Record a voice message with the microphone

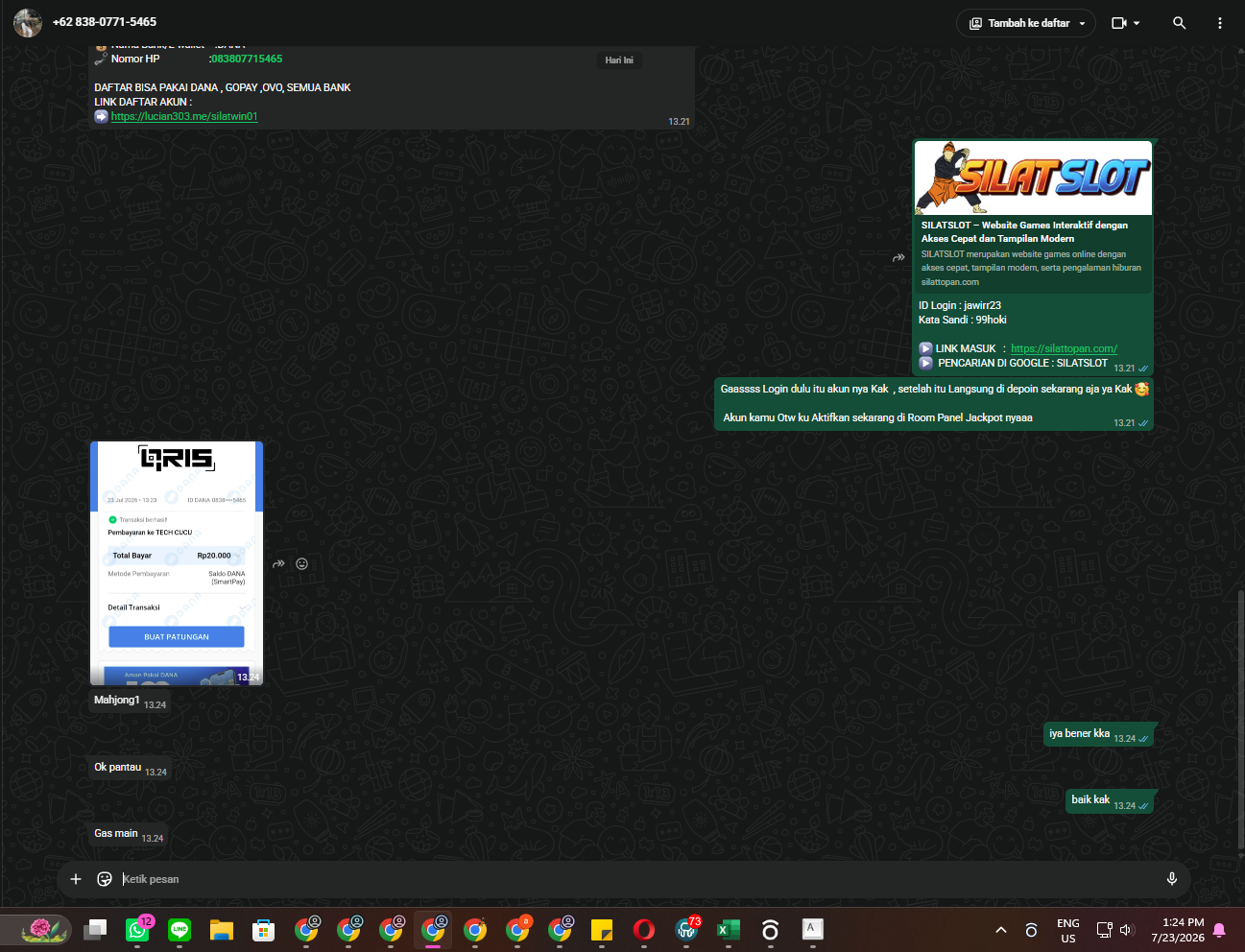coord(1171,879)
